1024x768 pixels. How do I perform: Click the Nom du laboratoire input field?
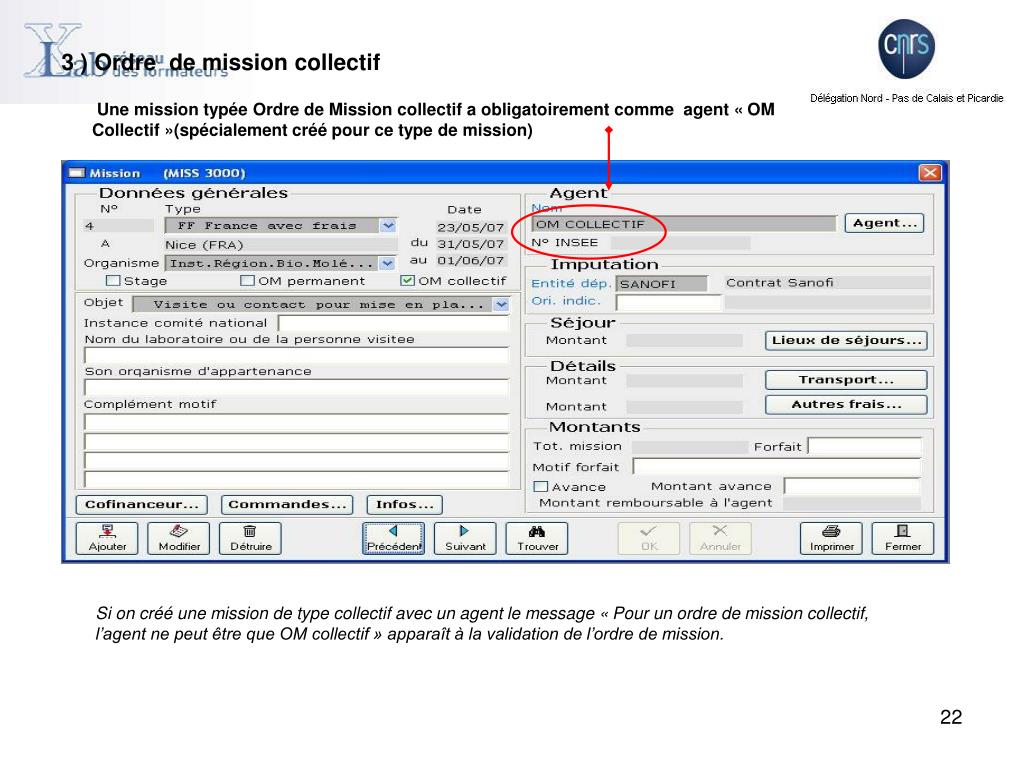[x=296, y=355]
